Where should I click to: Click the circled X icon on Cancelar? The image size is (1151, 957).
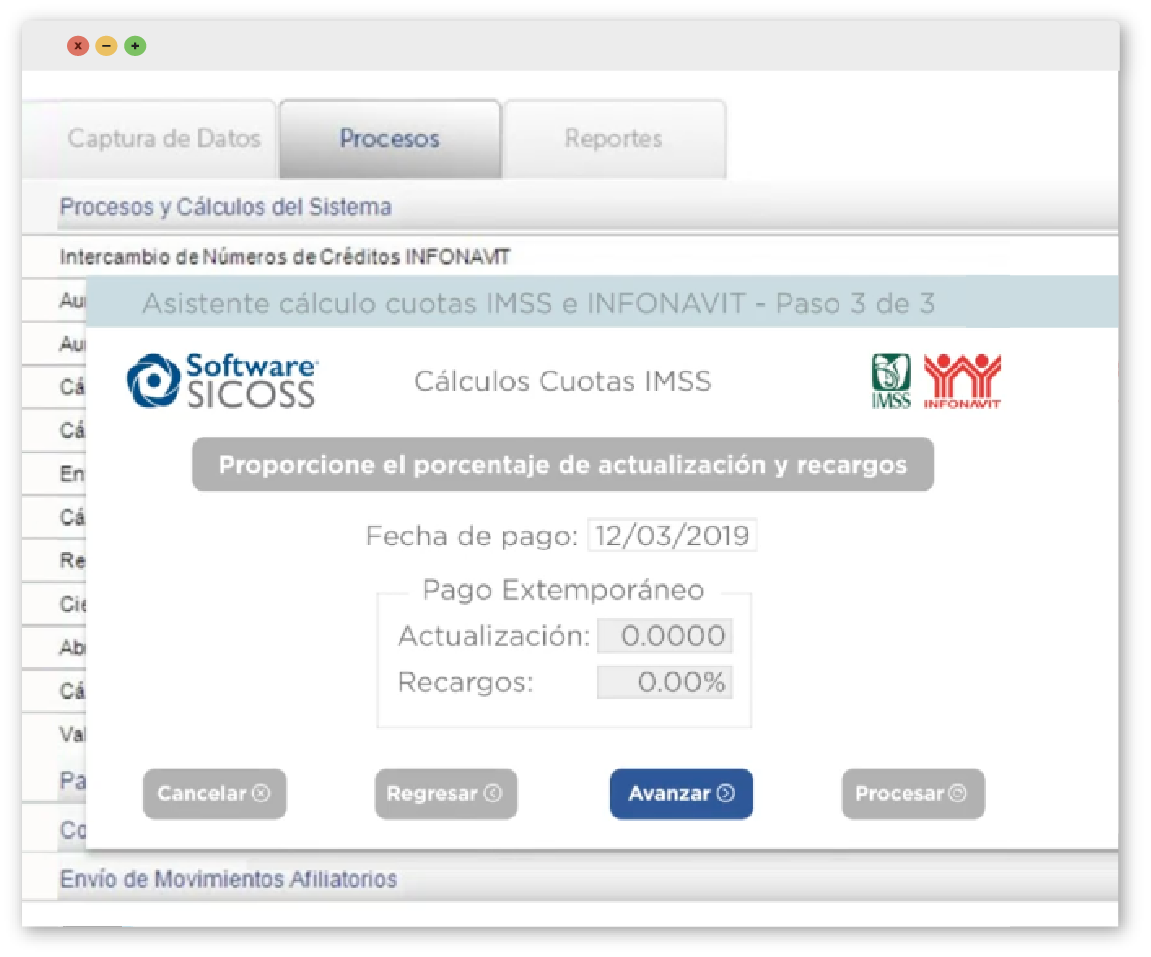click(259, 794)
